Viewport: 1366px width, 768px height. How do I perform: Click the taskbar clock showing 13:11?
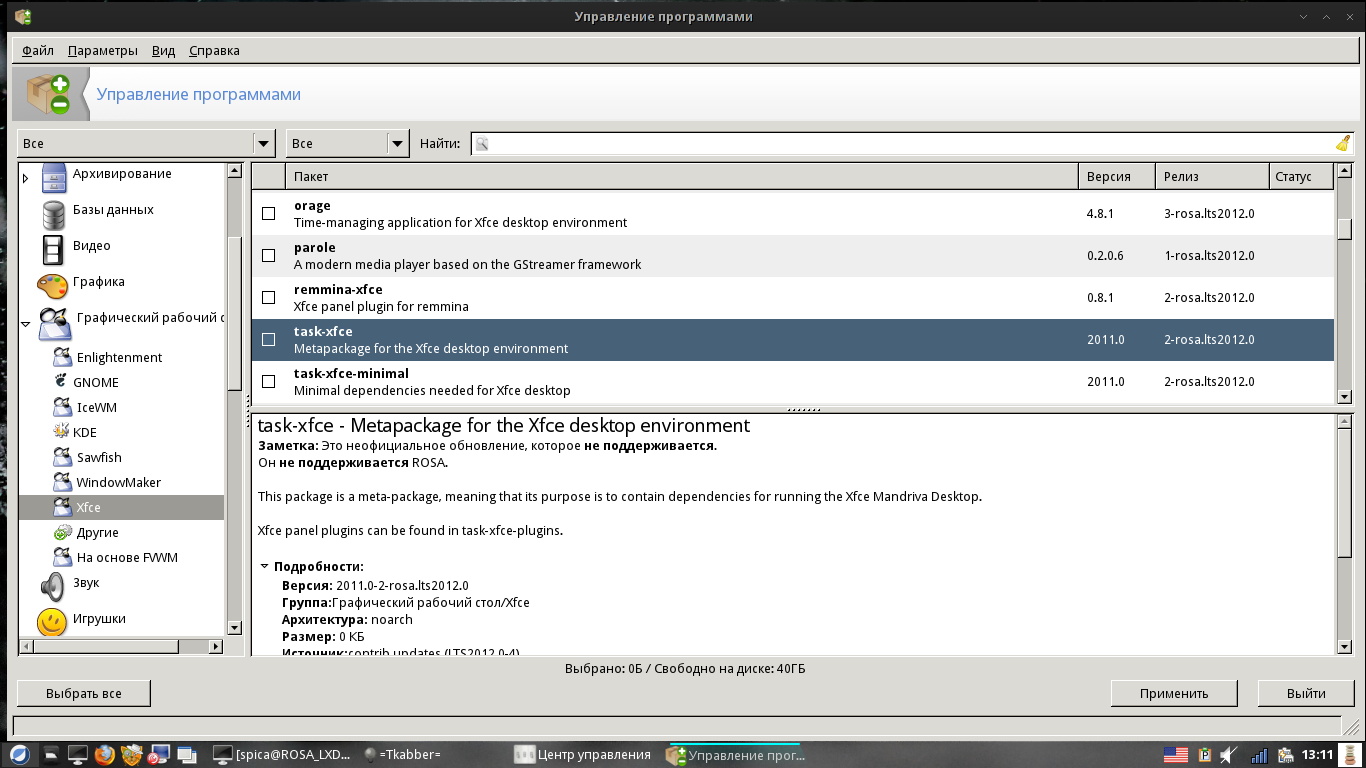tap(1318, 754)
